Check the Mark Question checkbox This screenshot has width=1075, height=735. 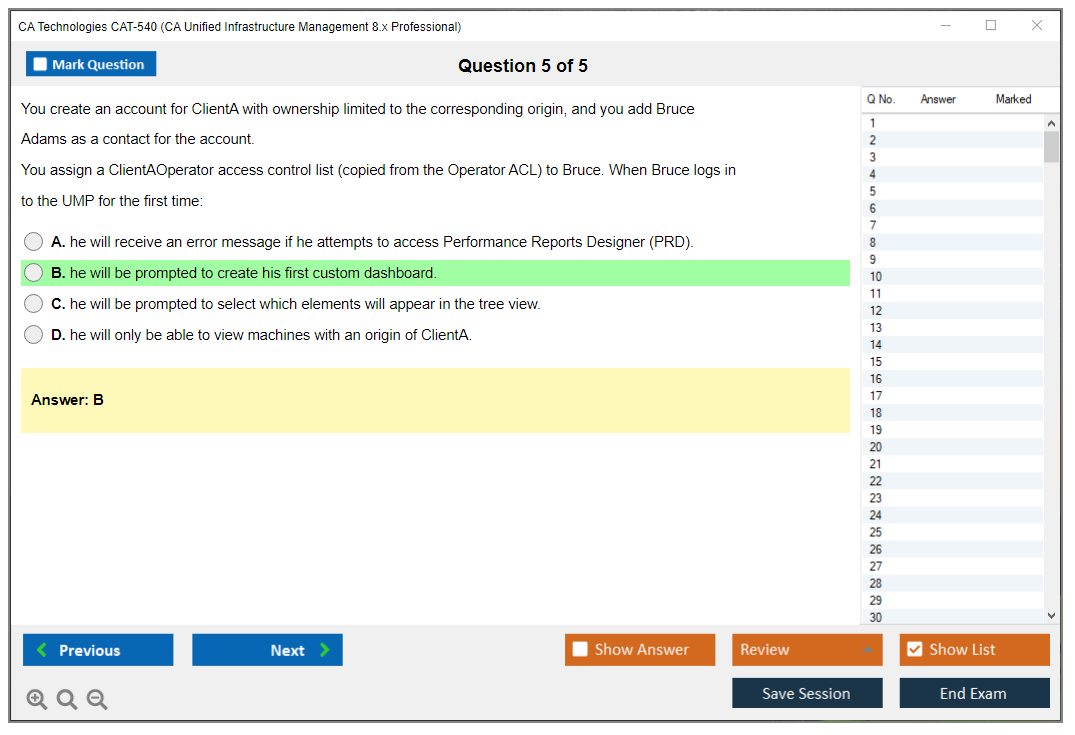(x=40, y=65)
